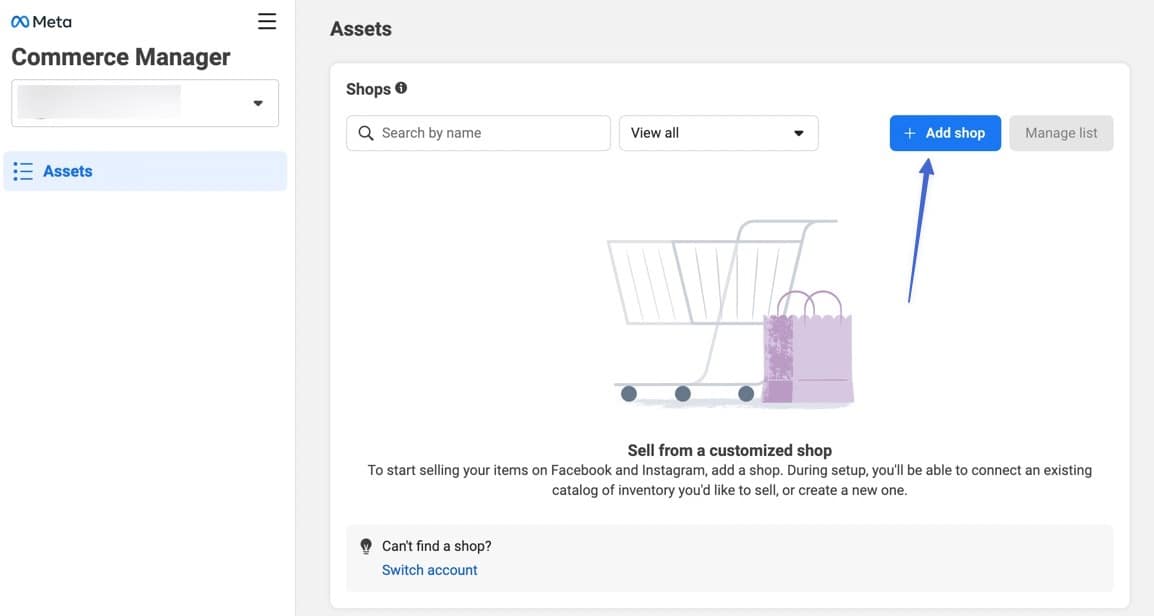Image resolution: width=1154 pixels, height=616 pixels.
Task: Click the Assets page heading
Action: [x=360, y=29]
